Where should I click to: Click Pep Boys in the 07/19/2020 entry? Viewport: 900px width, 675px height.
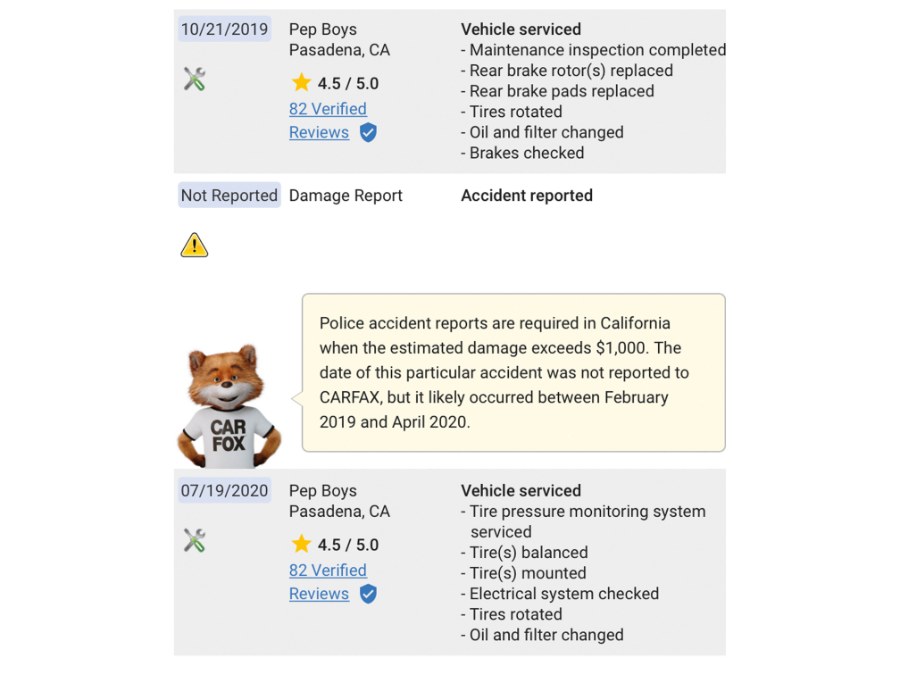click(x=323, y=491)
